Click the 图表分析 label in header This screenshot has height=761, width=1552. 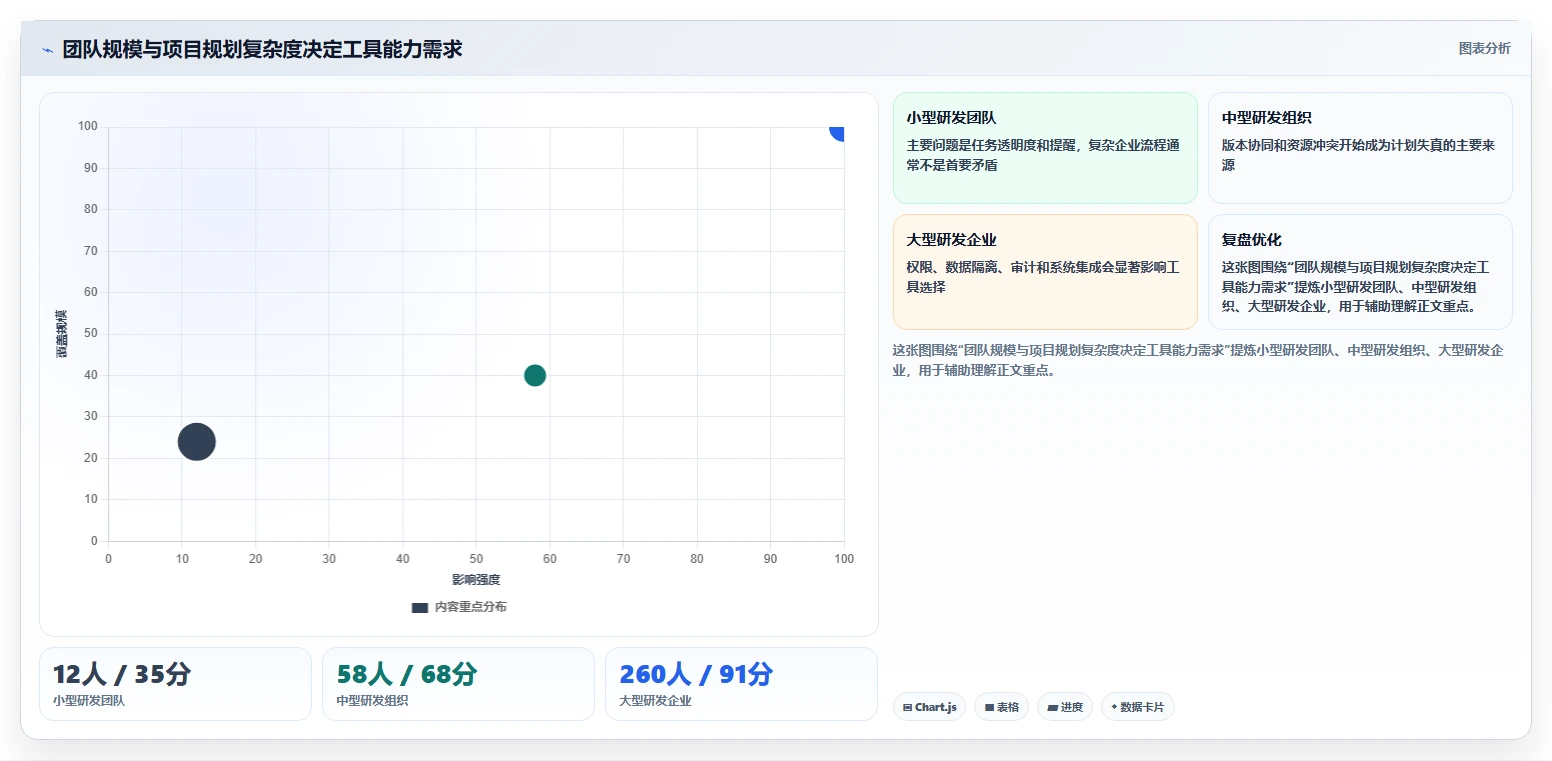[1484, 48]
